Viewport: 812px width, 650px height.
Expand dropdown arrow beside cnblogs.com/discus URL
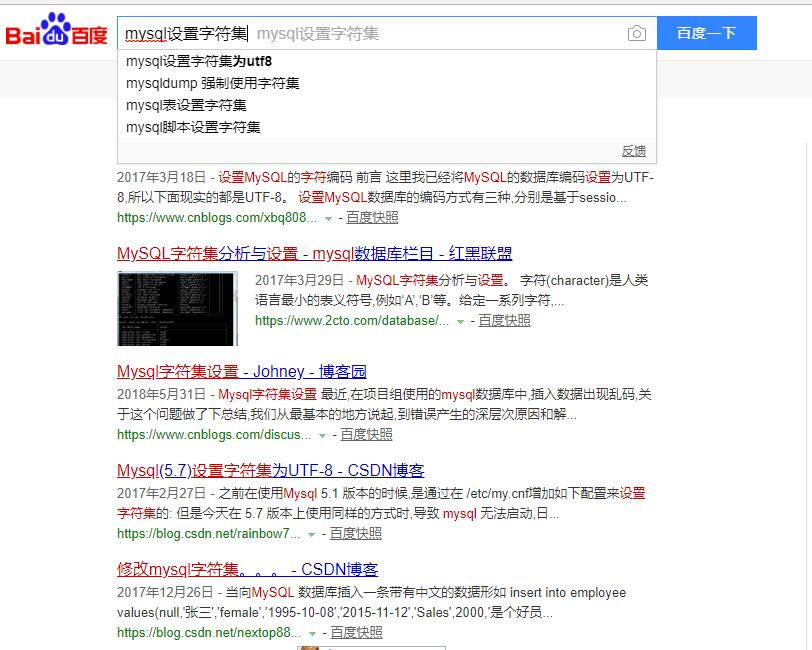tap(322, 436)
